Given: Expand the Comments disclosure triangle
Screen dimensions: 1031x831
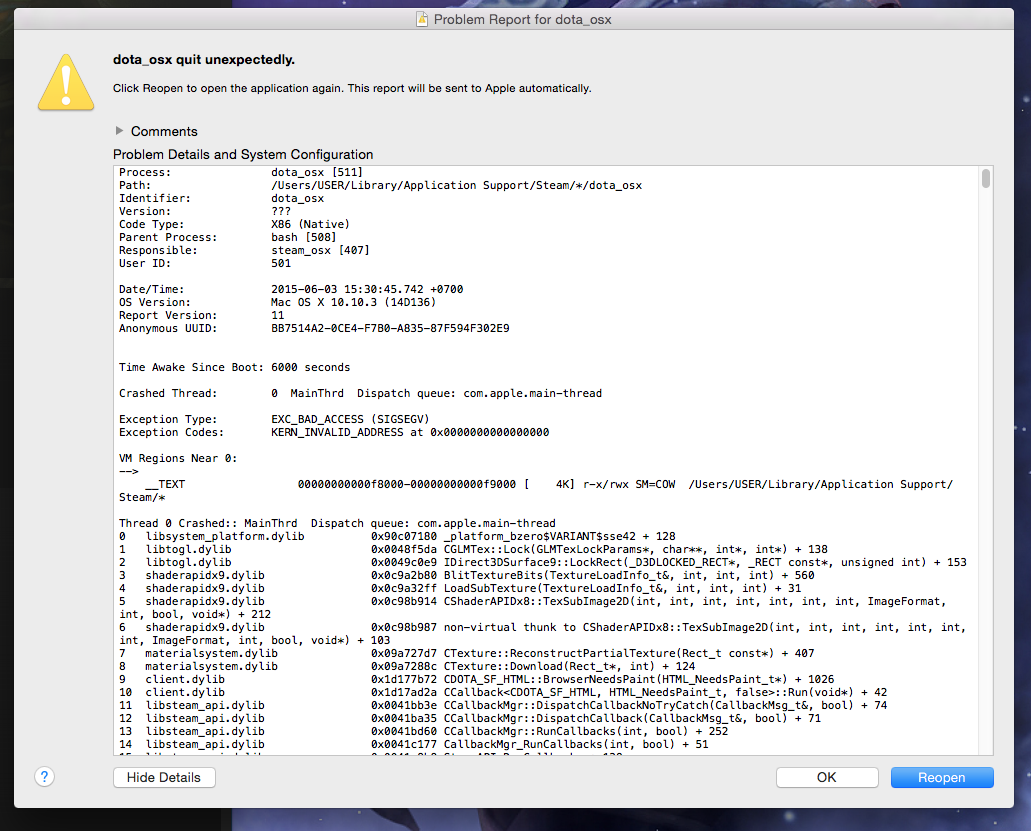Looking at the screenshot, I should (119, 131).
